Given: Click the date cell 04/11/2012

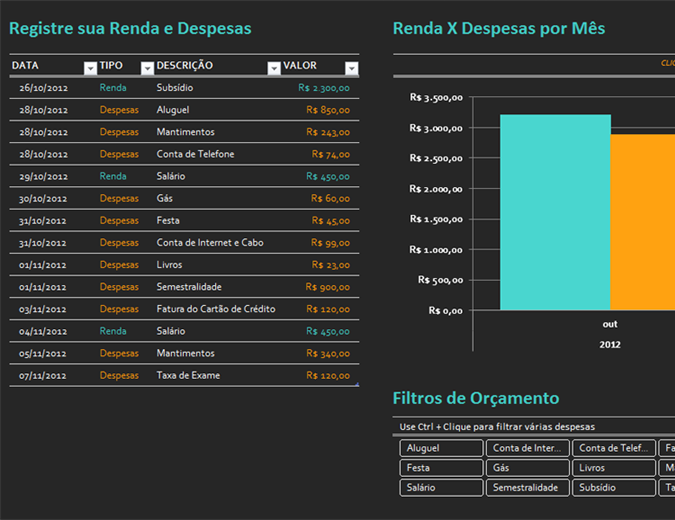Looking at the screenshot, I should point(43,331).
